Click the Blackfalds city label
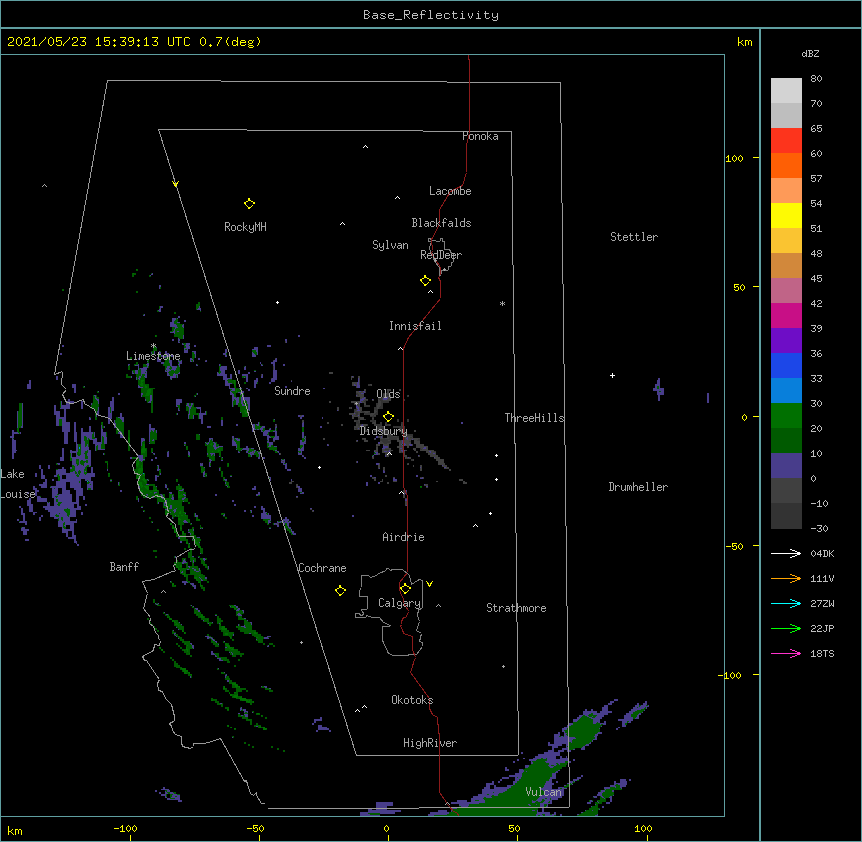The image size is (862, 842). [441, 223]
